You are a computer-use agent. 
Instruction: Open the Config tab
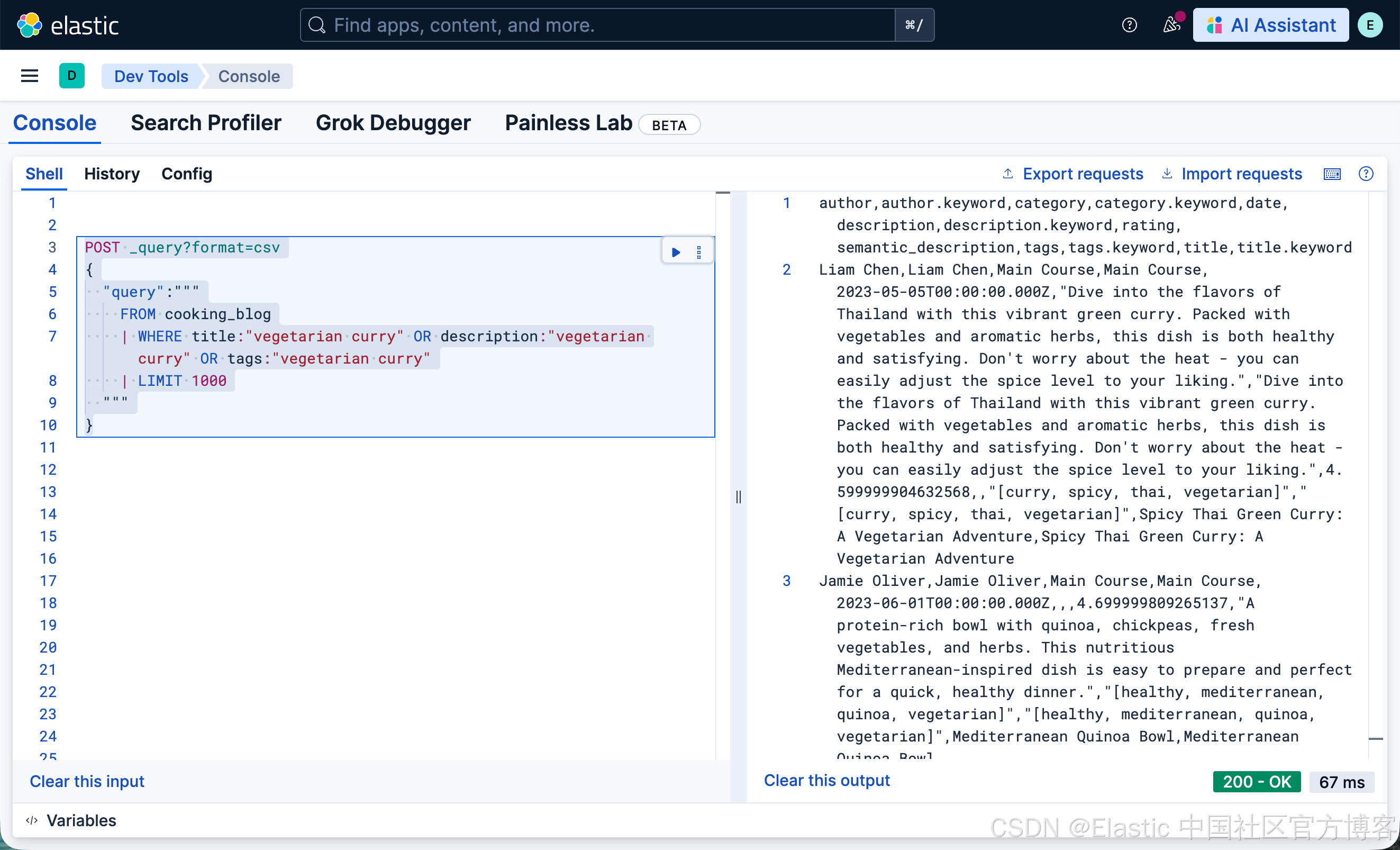tap(186, 174)
